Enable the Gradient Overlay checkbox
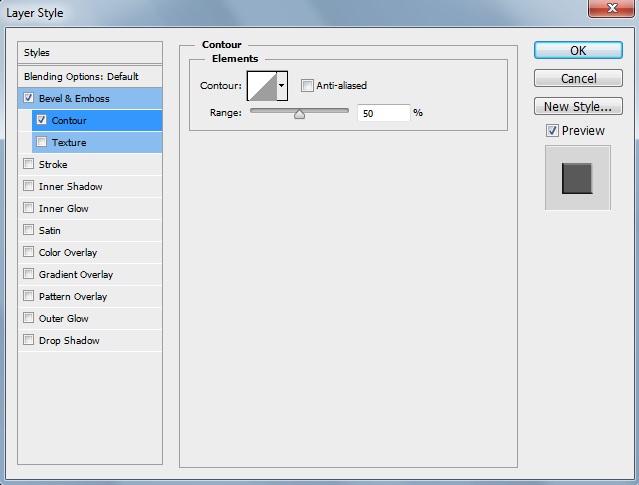Viewport: 639px width, 485px height. (x=29, y=274)
